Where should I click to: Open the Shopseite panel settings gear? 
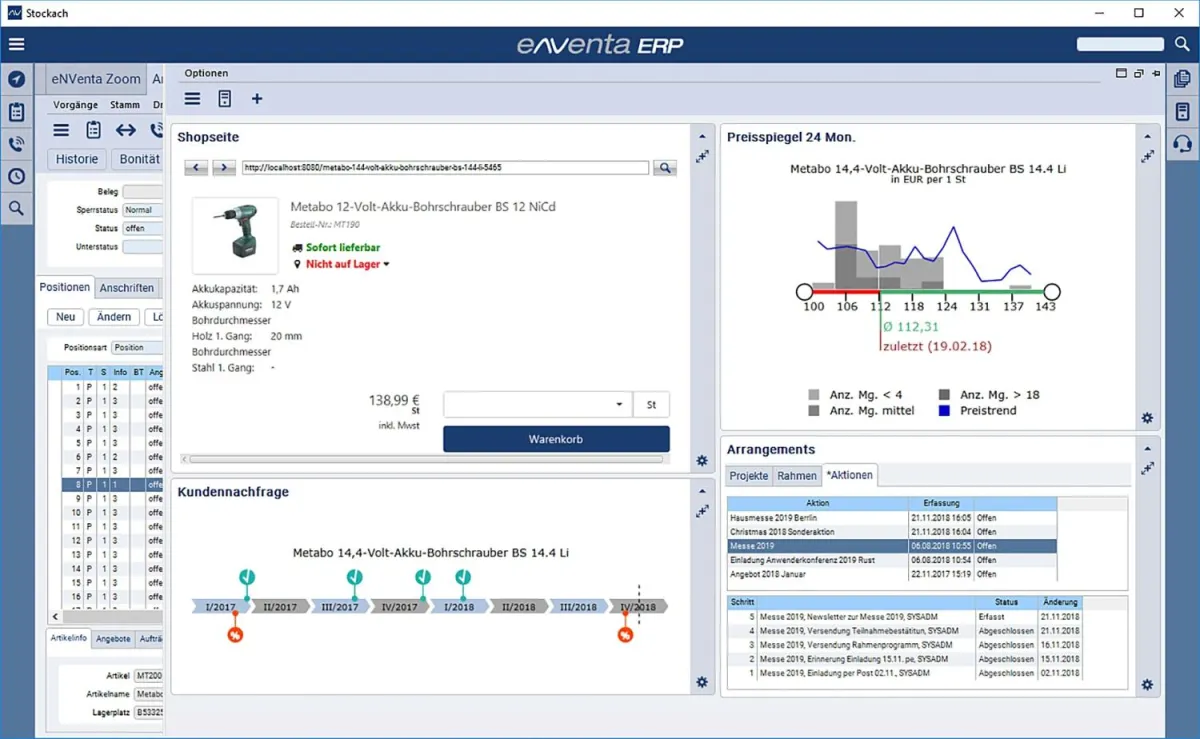coord(702,461)
